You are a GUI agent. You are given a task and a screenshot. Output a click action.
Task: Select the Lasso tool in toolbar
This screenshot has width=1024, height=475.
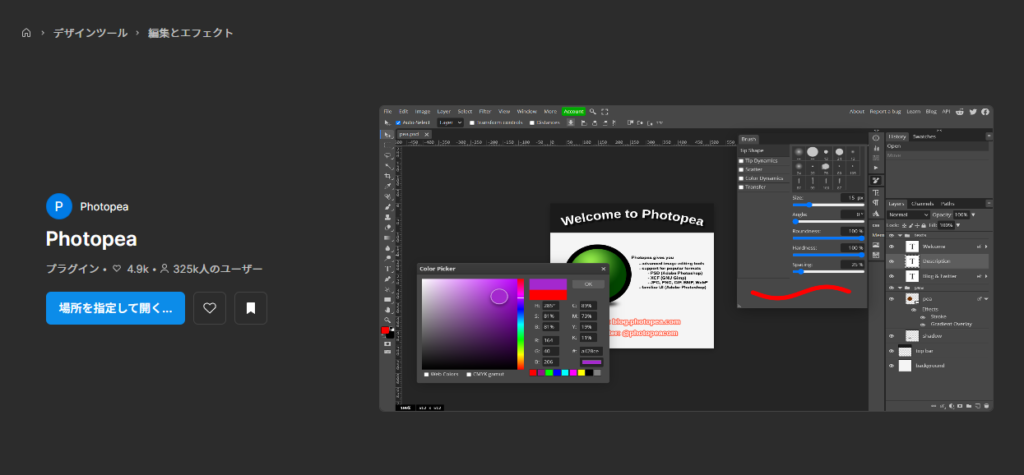tap(387, 156)
